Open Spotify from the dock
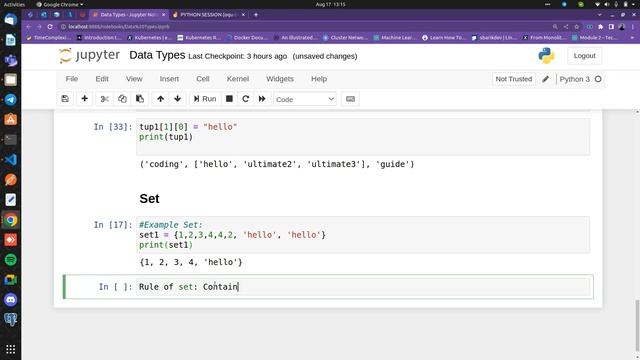Image resolution: width=640 pixels, height=360 pixels. 11,260
